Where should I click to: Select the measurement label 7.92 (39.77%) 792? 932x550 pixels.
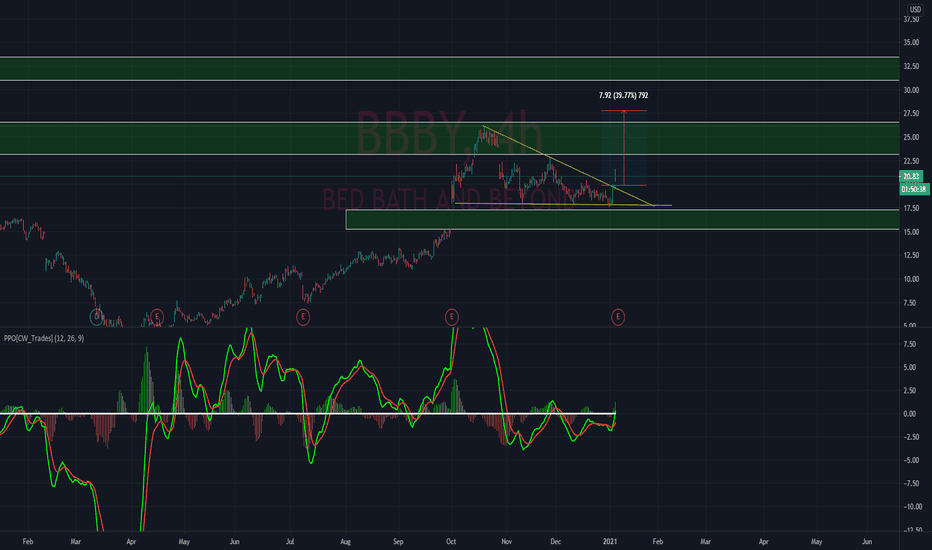[x=624, y=95]
